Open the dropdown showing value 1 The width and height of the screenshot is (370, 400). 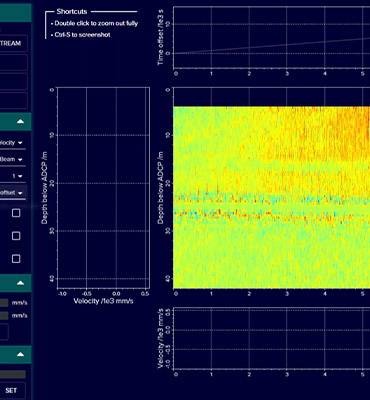(x=13, y=176)
